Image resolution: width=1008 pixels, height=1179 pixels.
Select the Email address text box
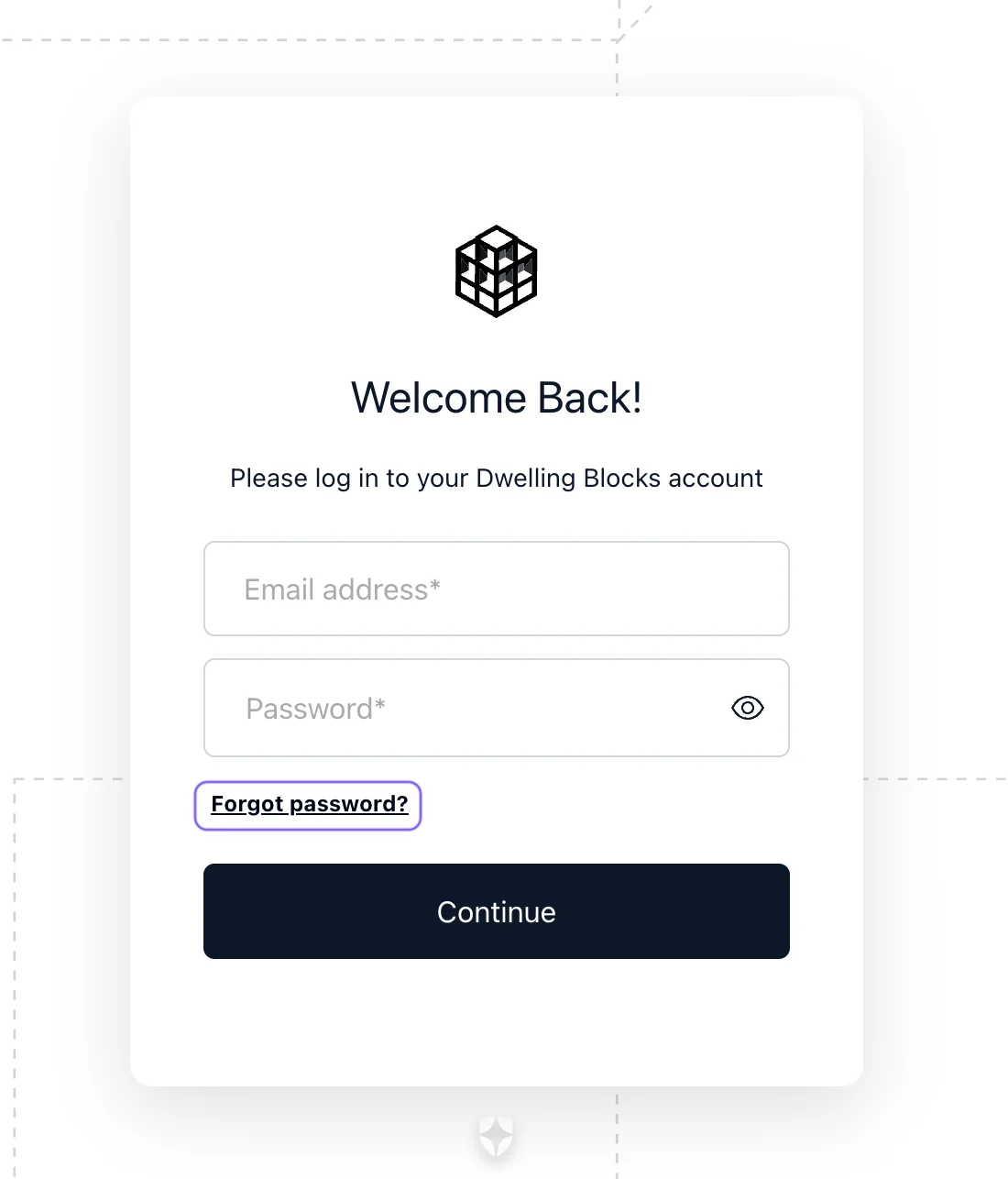pyautogui.click(x=496, y=589)
